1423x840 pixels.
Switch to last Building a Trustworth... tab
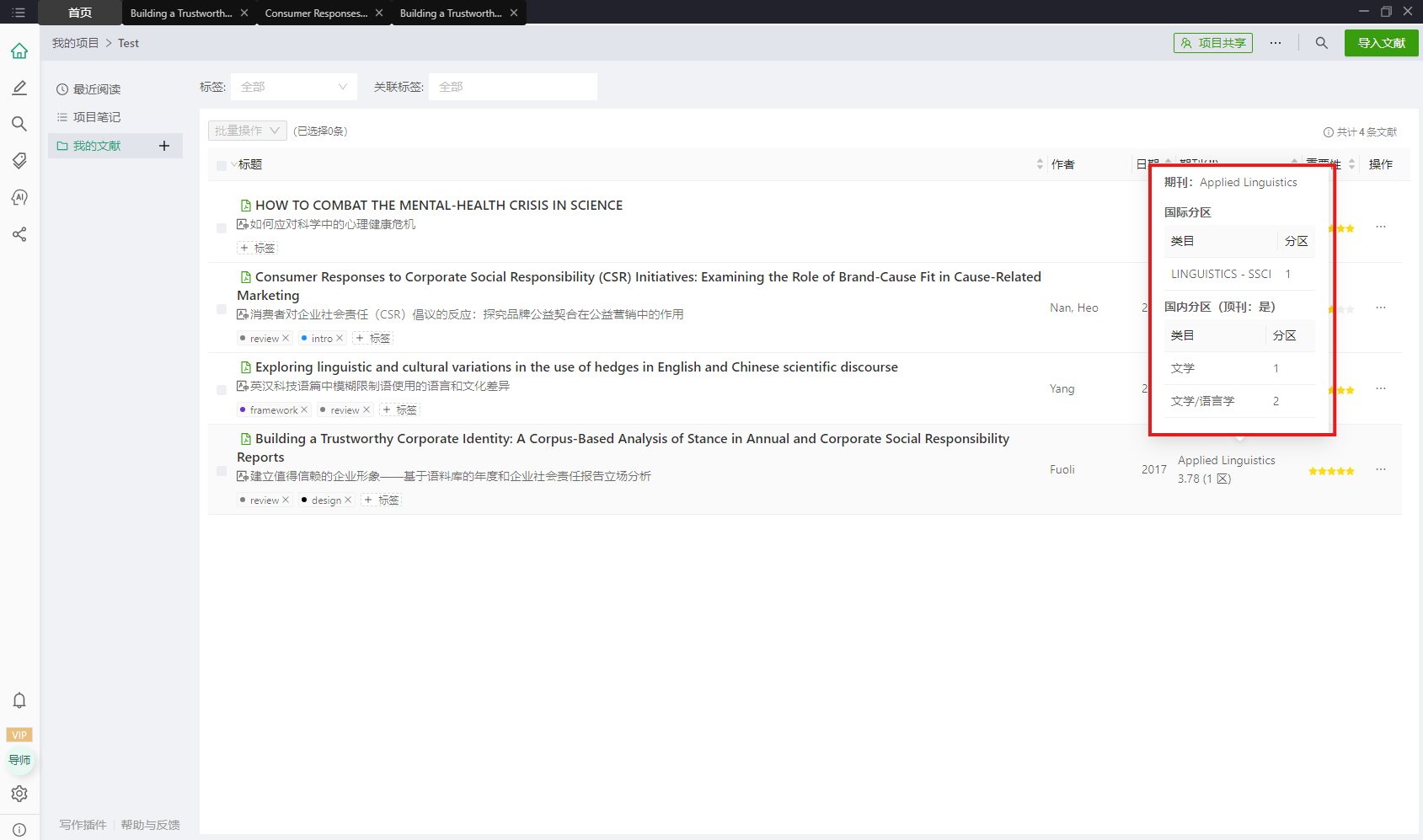tap(451, 13)
